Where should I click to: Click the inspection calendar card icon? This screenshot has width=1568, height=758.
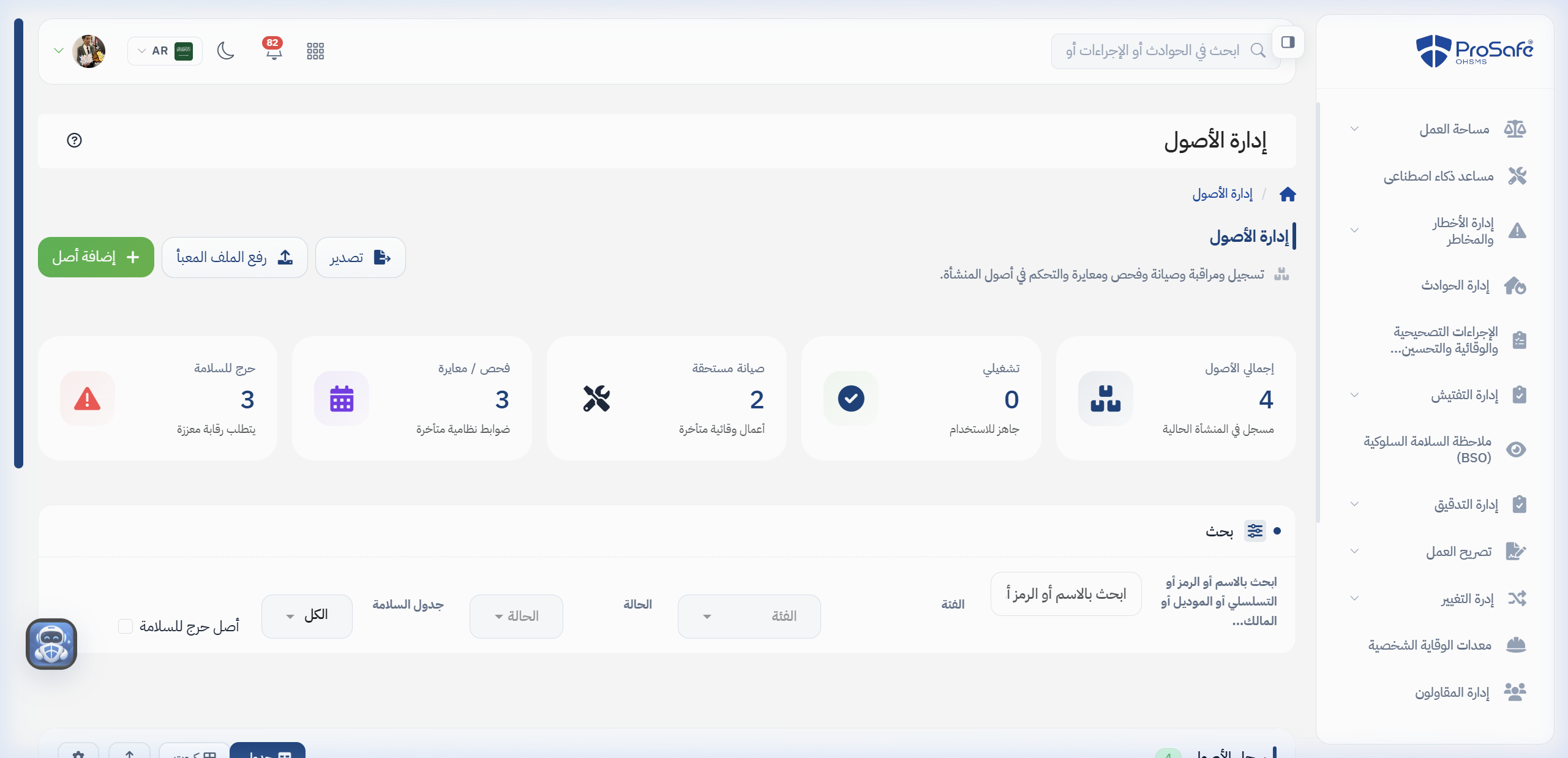(x=342, y=399)
